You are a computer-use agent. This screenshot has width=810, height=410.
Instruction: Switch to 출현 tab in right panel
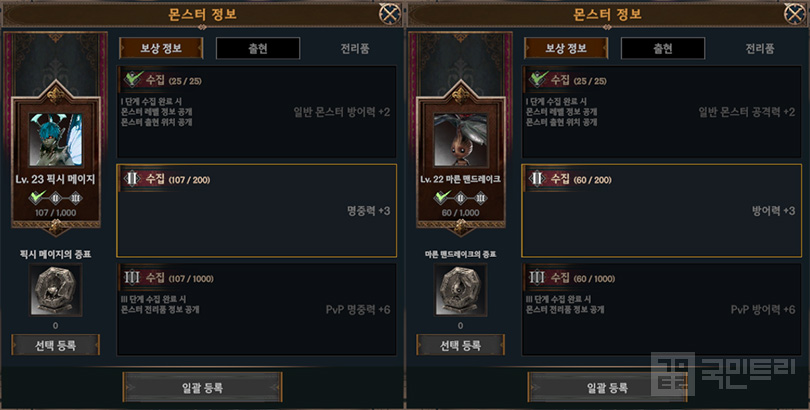pyautogui.click(x=663, y=48)
